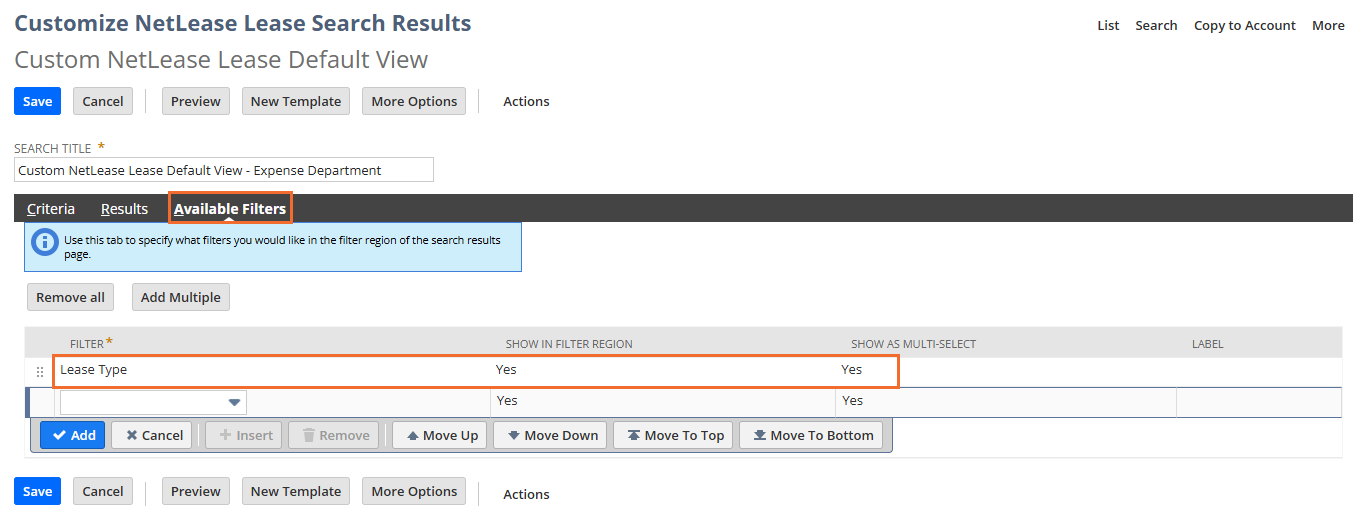
Task: Switch to the Criteria tab
Action: 51,209
